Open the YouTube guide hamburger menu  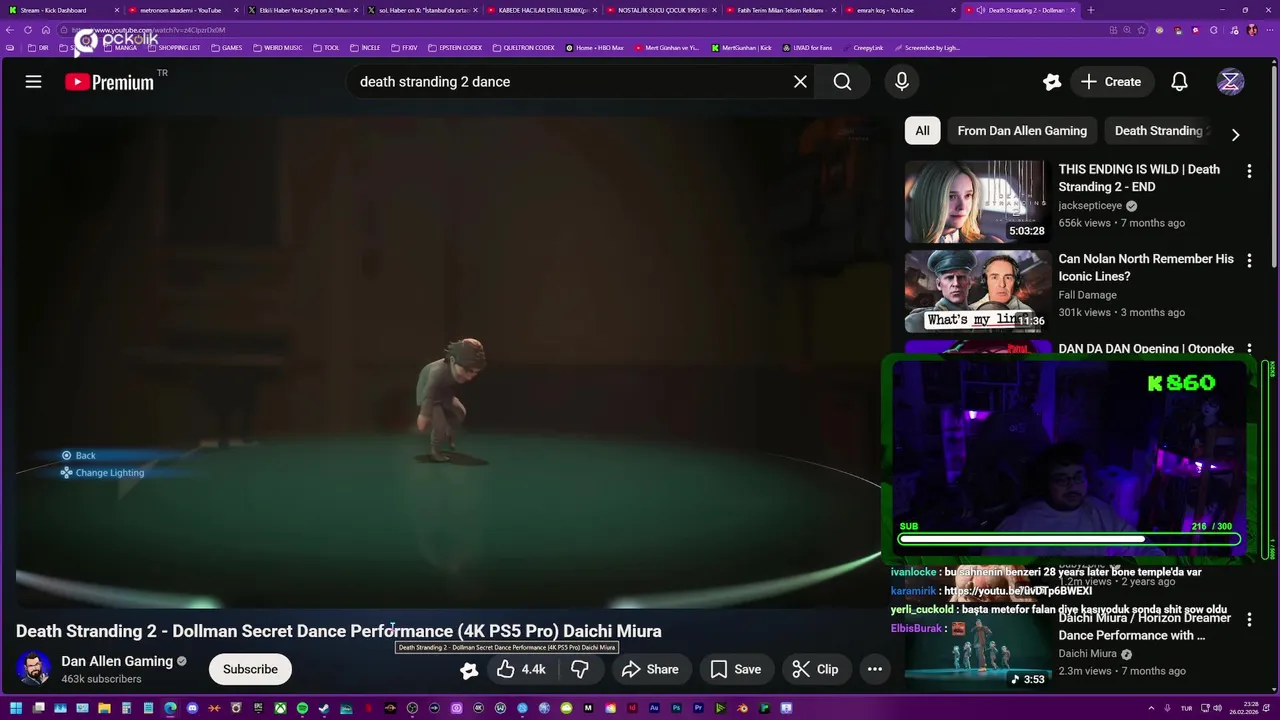click(x=33, y=82)
